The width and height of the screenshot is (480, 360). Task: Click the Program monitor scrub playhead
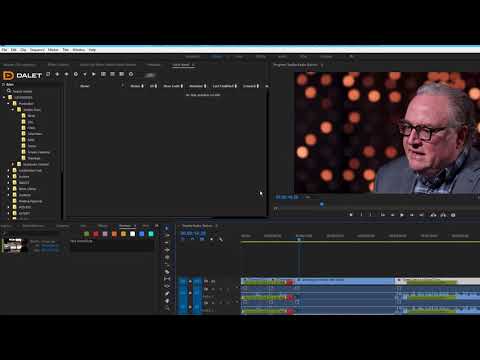(x=322, y=204)
